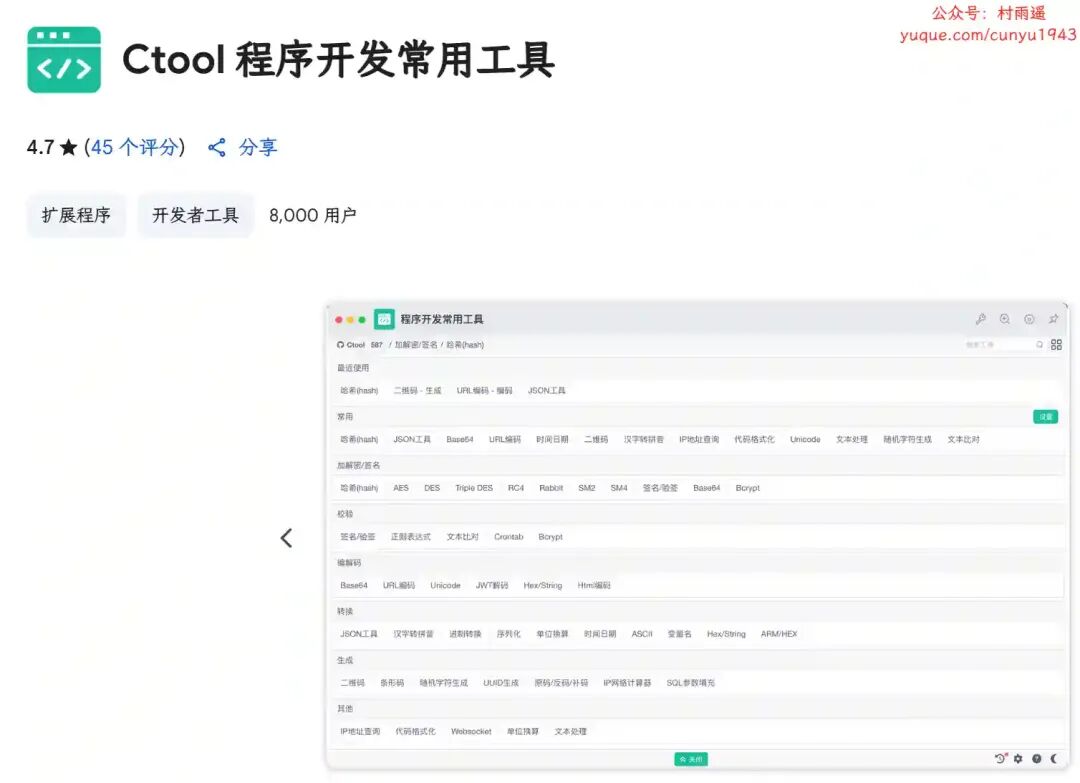Screen dimensions: 1080x783
Task: Click the large green Ctool logo icon
Action: (64, 60)
